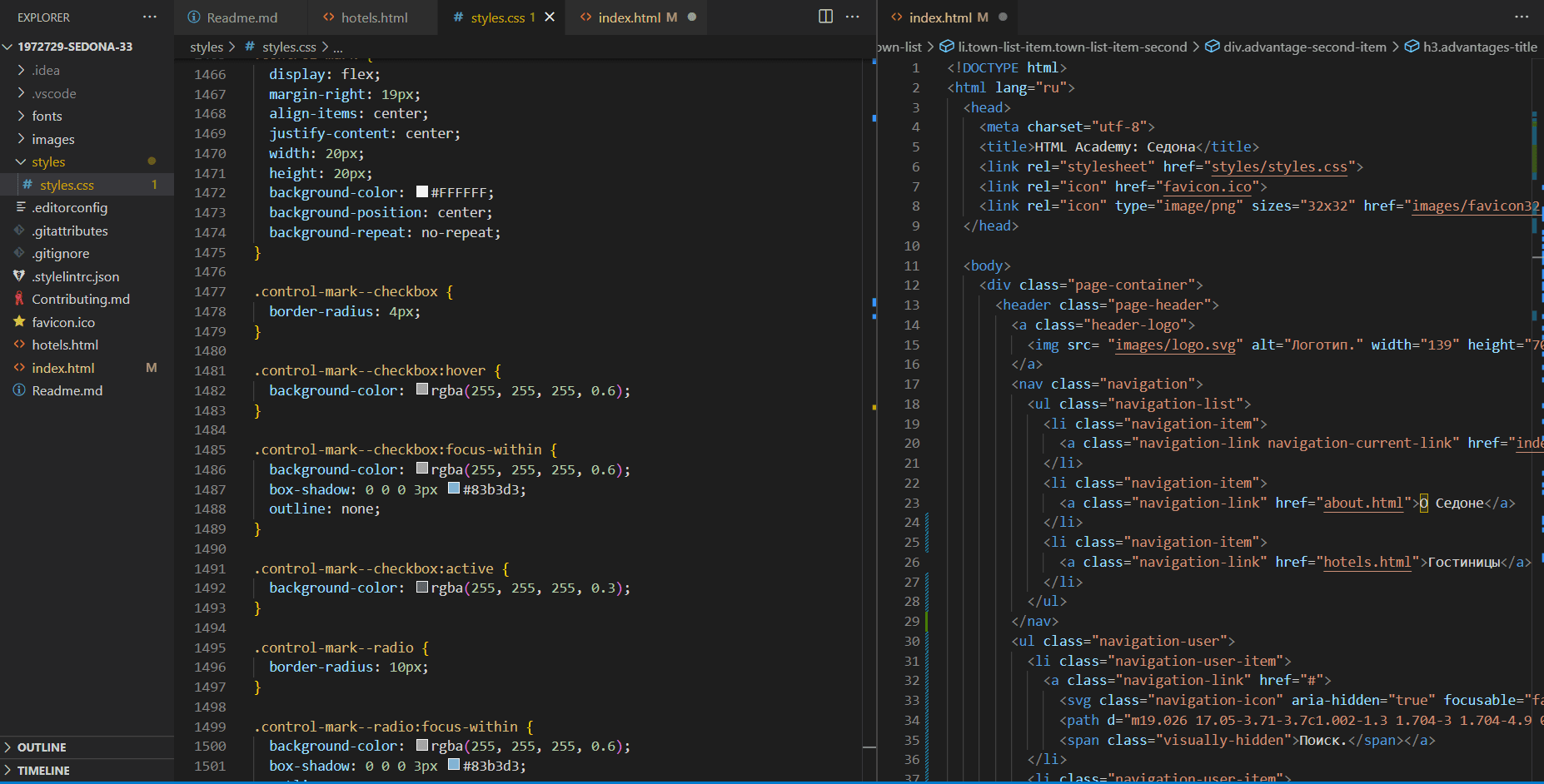Expand the images folder

point(21,139)
